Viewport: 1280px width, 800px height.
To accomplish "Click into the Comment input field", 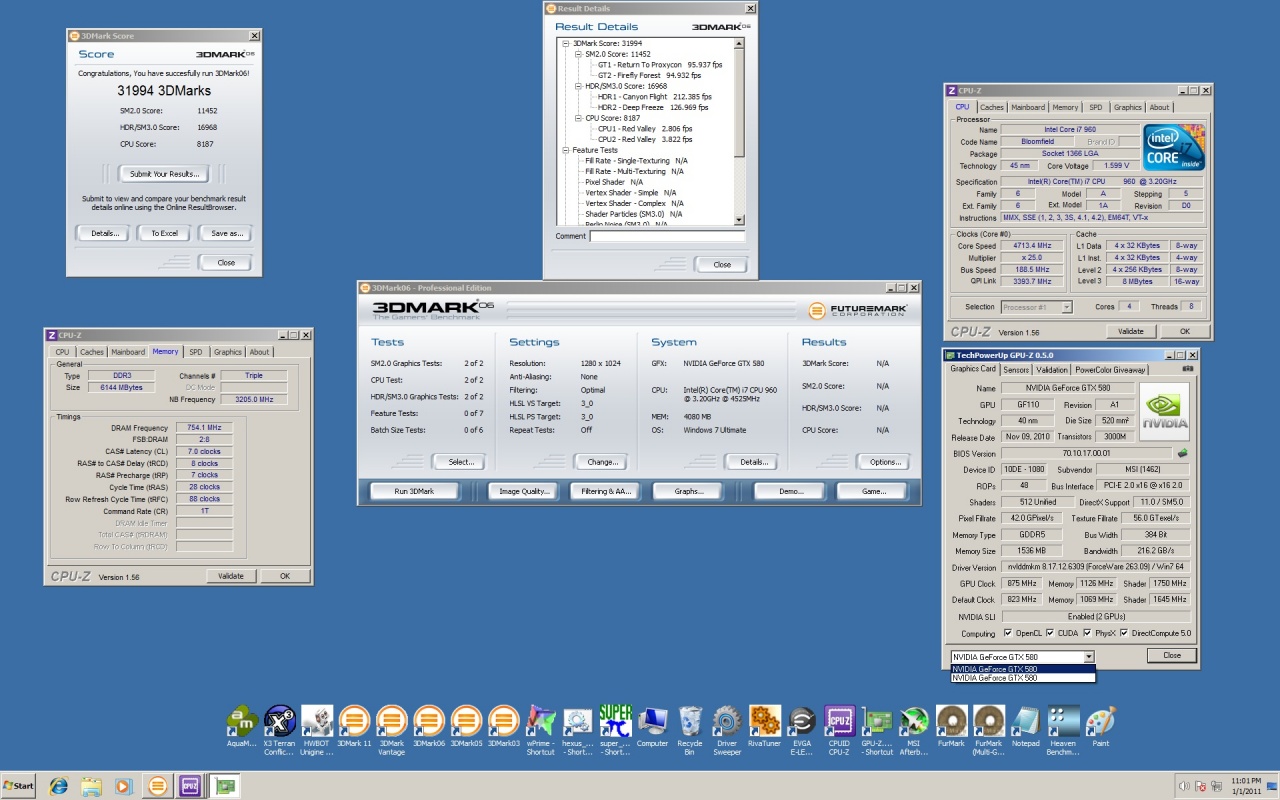I will click(667, 237).
